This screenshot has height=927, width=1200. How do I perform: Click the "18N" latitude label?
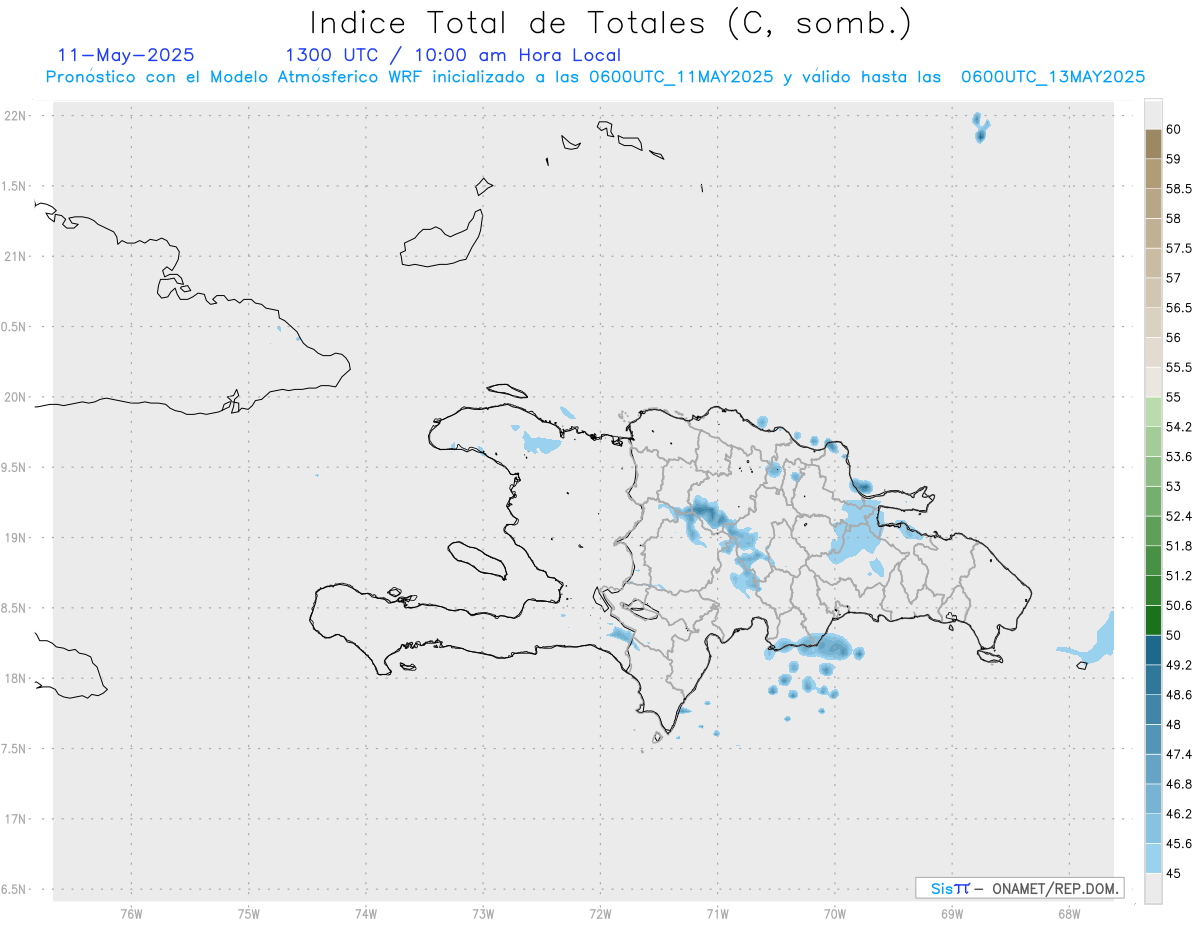(16, 678)
